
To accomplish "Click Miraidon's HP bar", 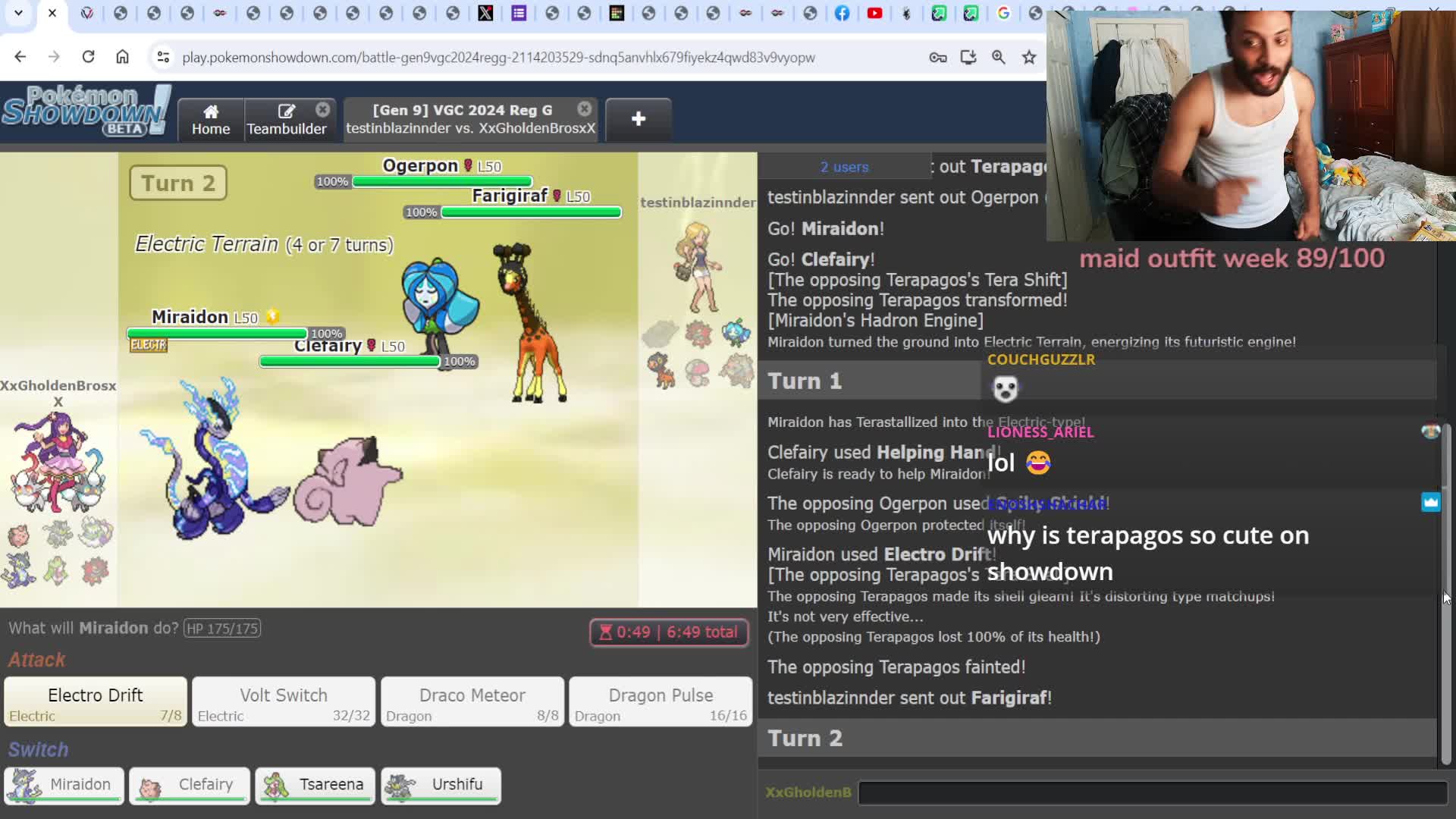I will pos(217,333).
